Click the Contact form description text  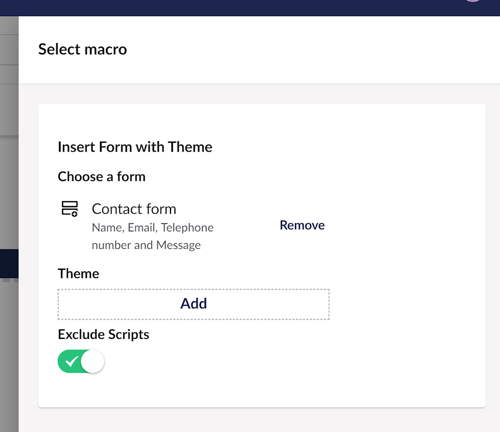[x=153, y=236]
